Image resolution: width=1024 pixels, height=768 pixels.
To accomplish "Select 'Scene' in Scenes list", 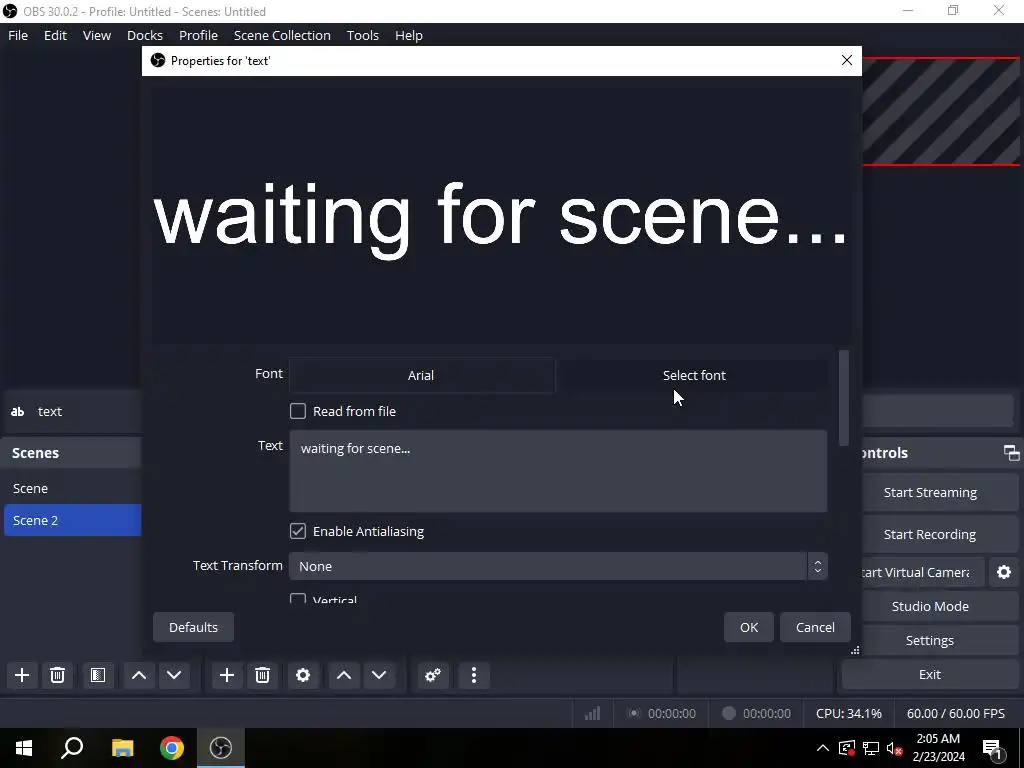I will (x=72, y=488).
